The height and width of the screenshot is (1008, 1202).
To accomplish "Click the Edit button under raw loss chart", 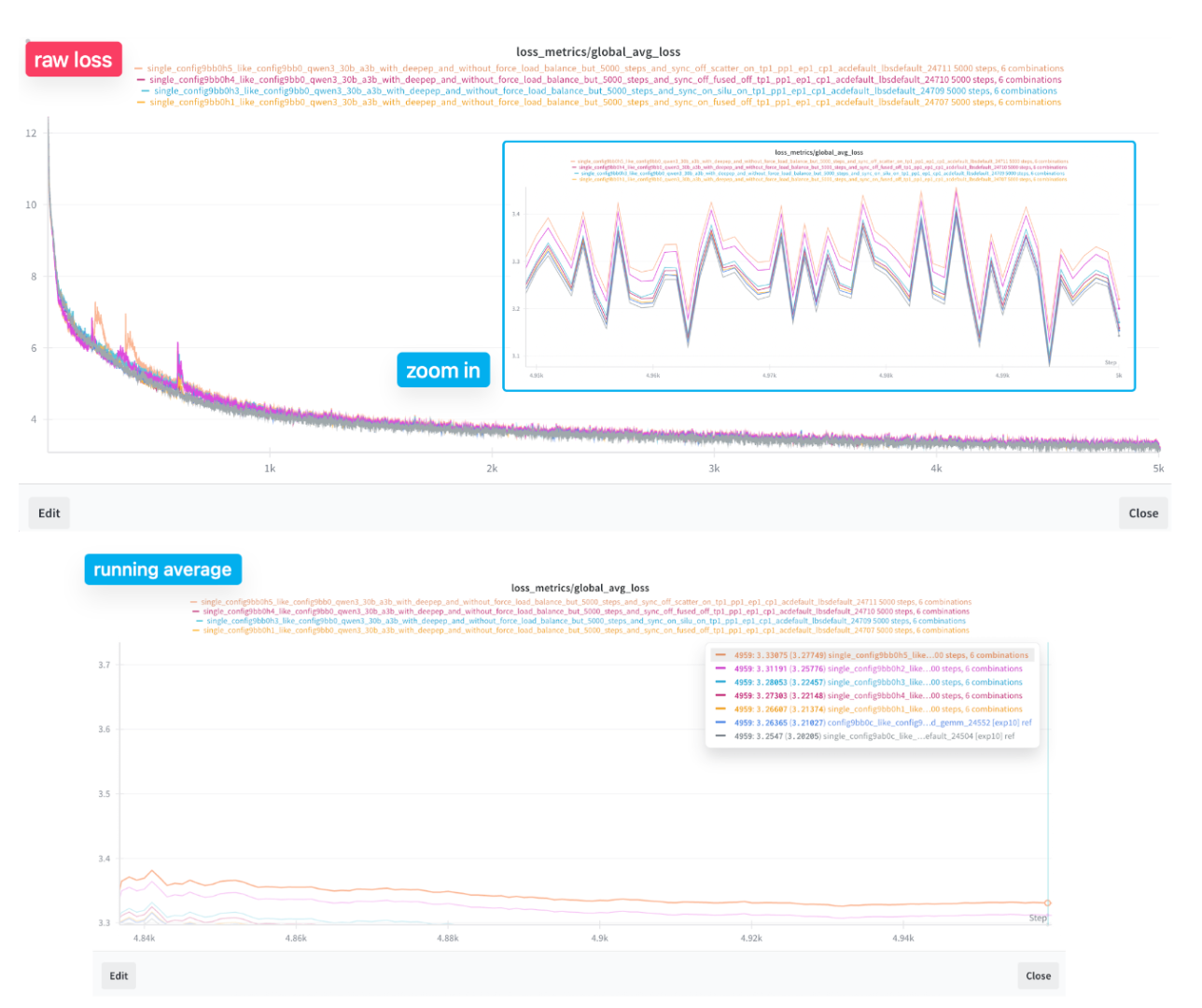I will [49, 512].
